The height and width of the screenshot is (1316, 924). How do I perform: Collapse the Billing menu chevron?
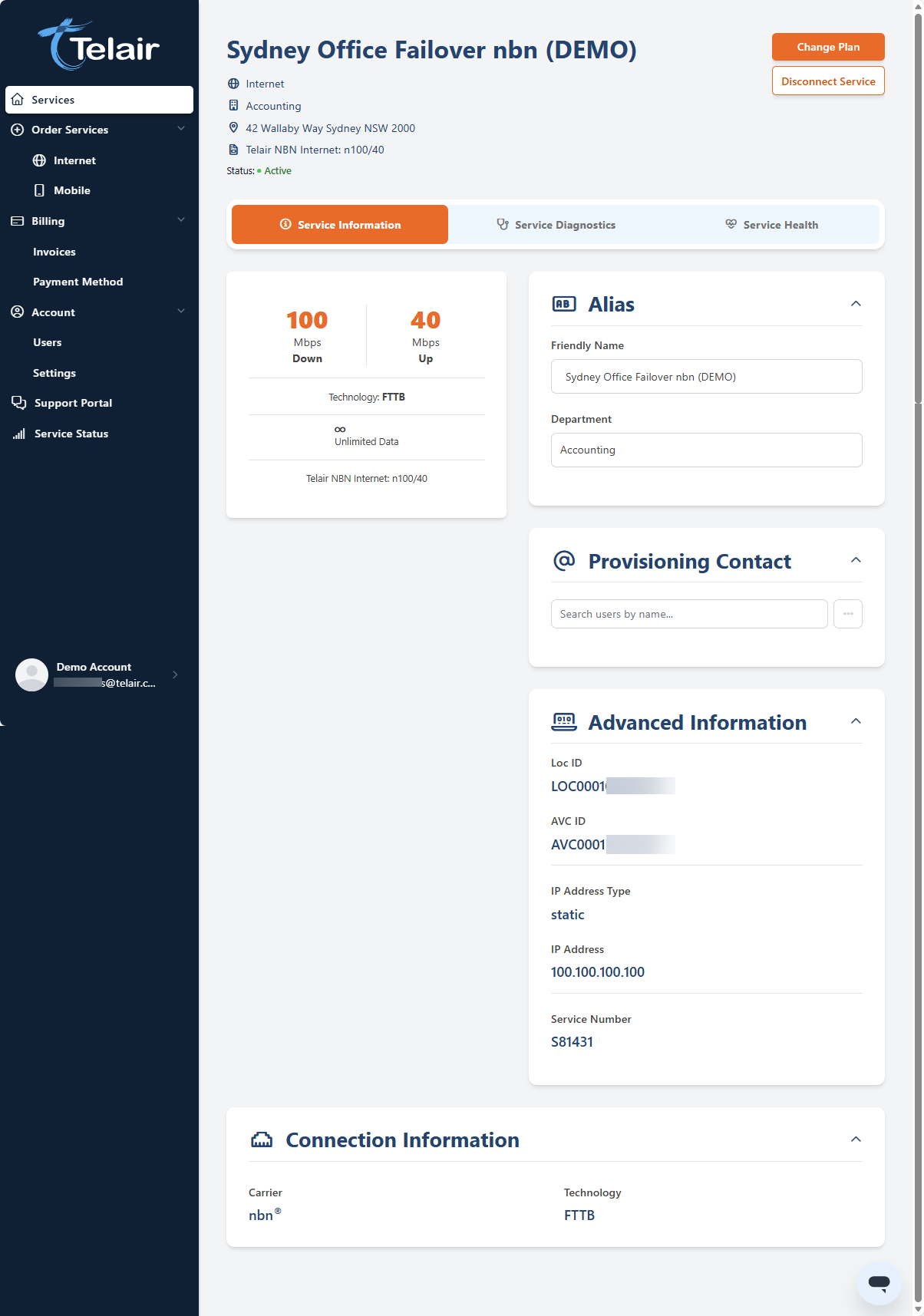click(181, 220)
